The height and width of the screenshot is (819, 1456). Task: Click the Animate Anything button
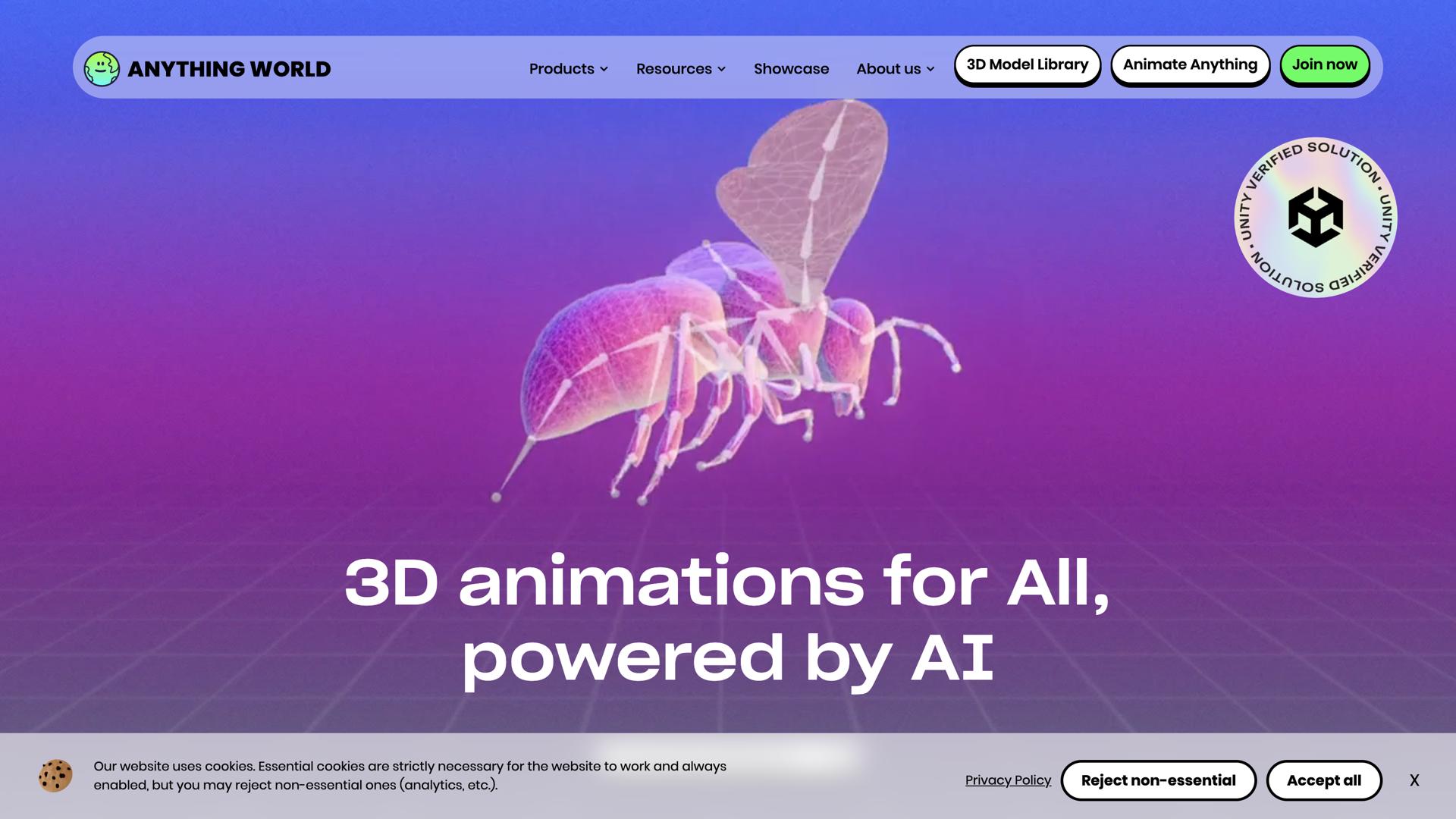point(1190,65)
